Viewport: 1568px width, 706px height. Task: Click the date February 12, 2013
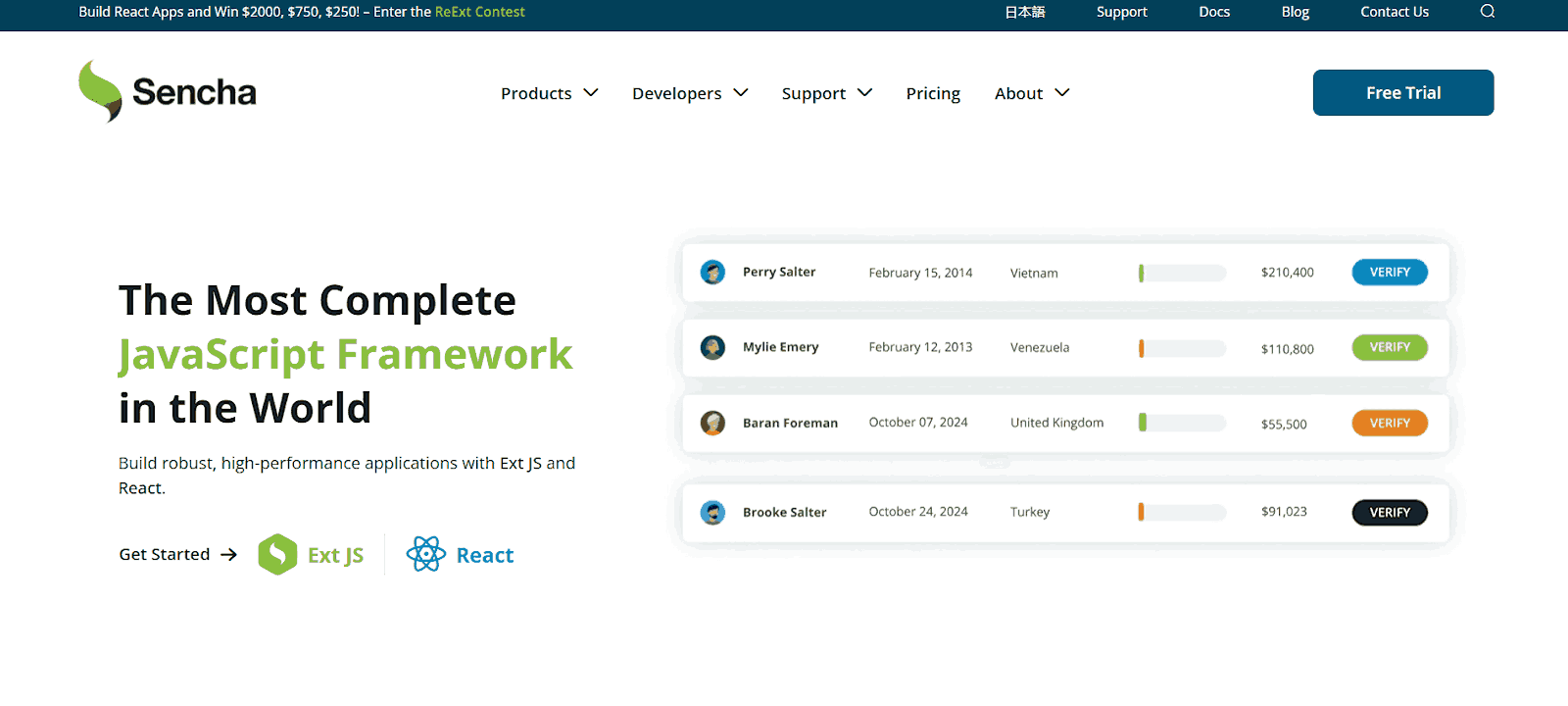pyautogui.click(x=920, y=347)
